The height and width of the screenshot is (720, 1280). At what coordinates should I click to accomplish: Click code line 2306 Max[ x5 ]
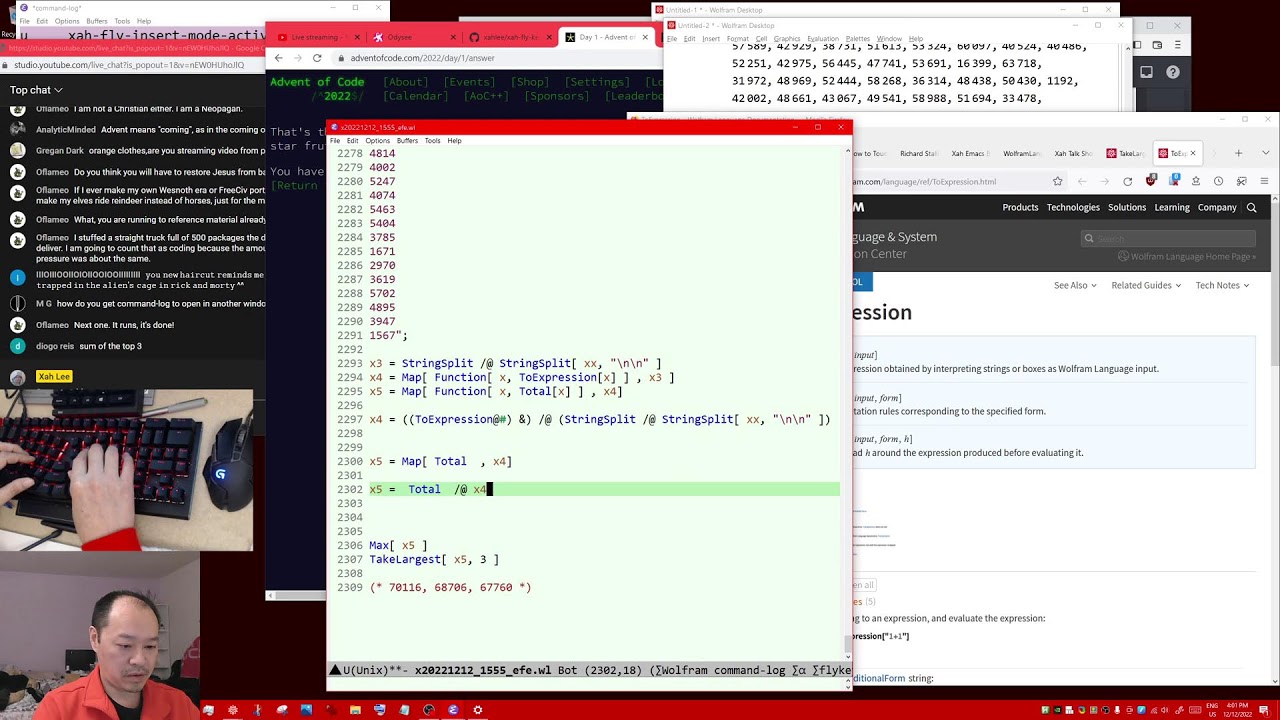coord(398,545)
